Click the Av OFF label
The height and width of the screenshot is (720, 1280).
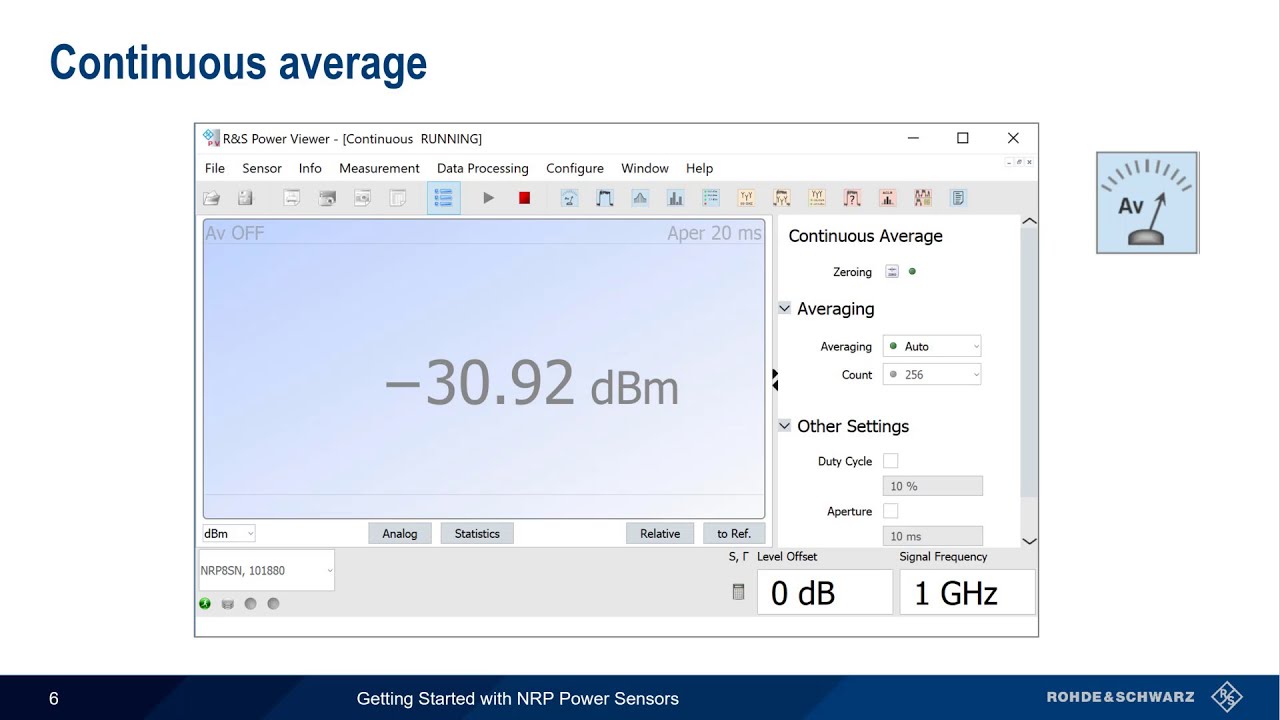235,233
